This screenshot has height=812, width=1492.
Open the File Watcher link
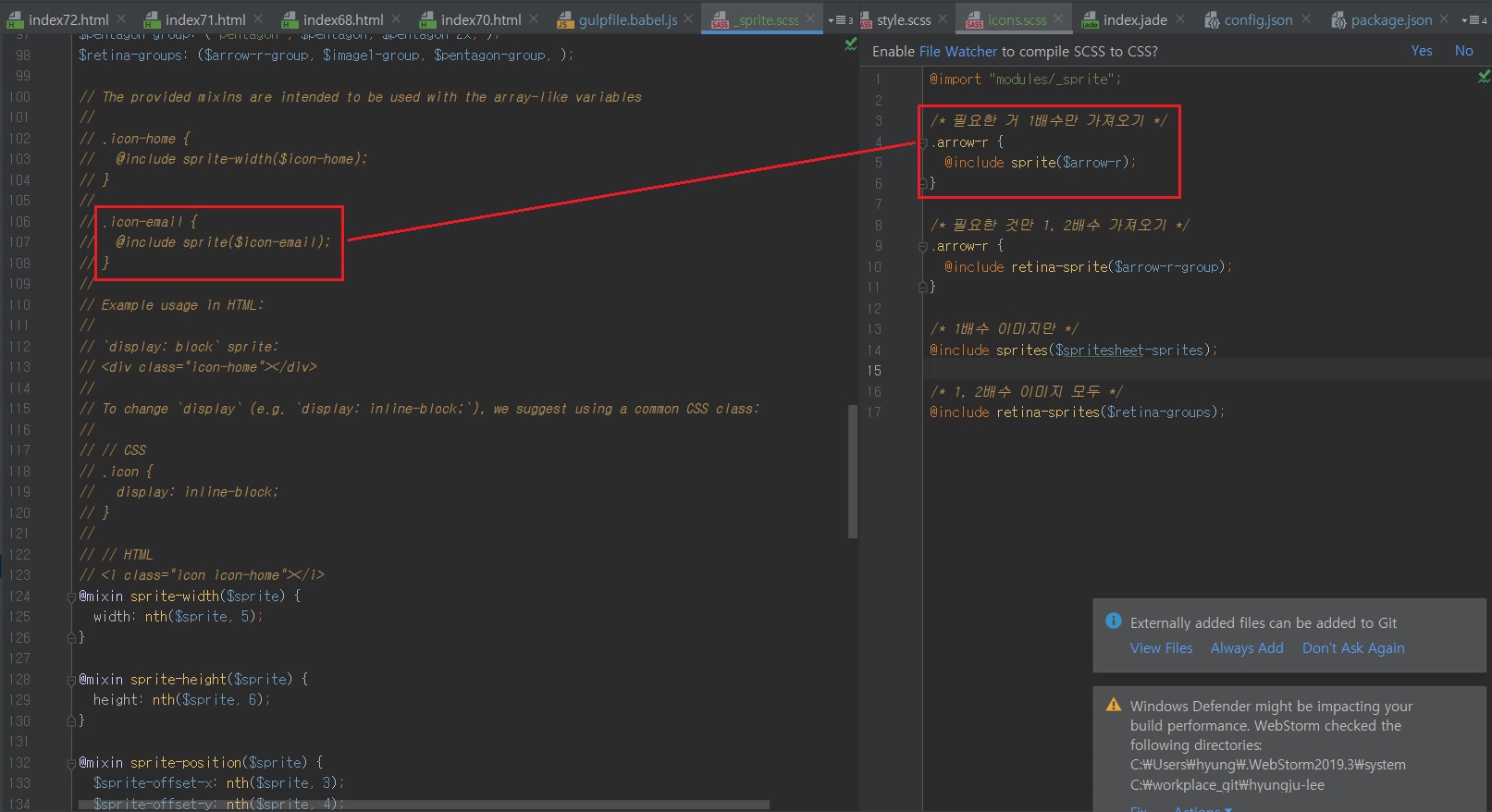(957, 52)
